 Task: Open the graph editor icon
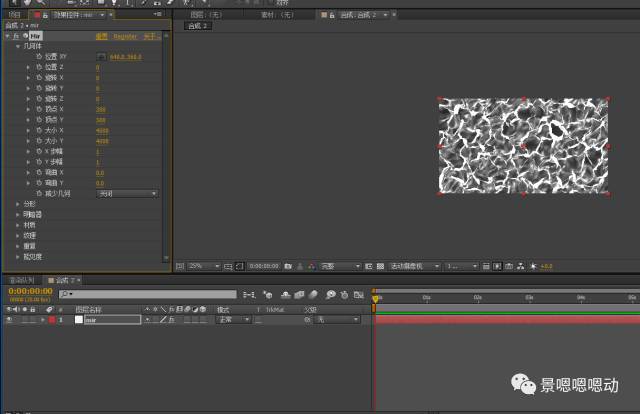pyautogui.click(x=359, y=295)
